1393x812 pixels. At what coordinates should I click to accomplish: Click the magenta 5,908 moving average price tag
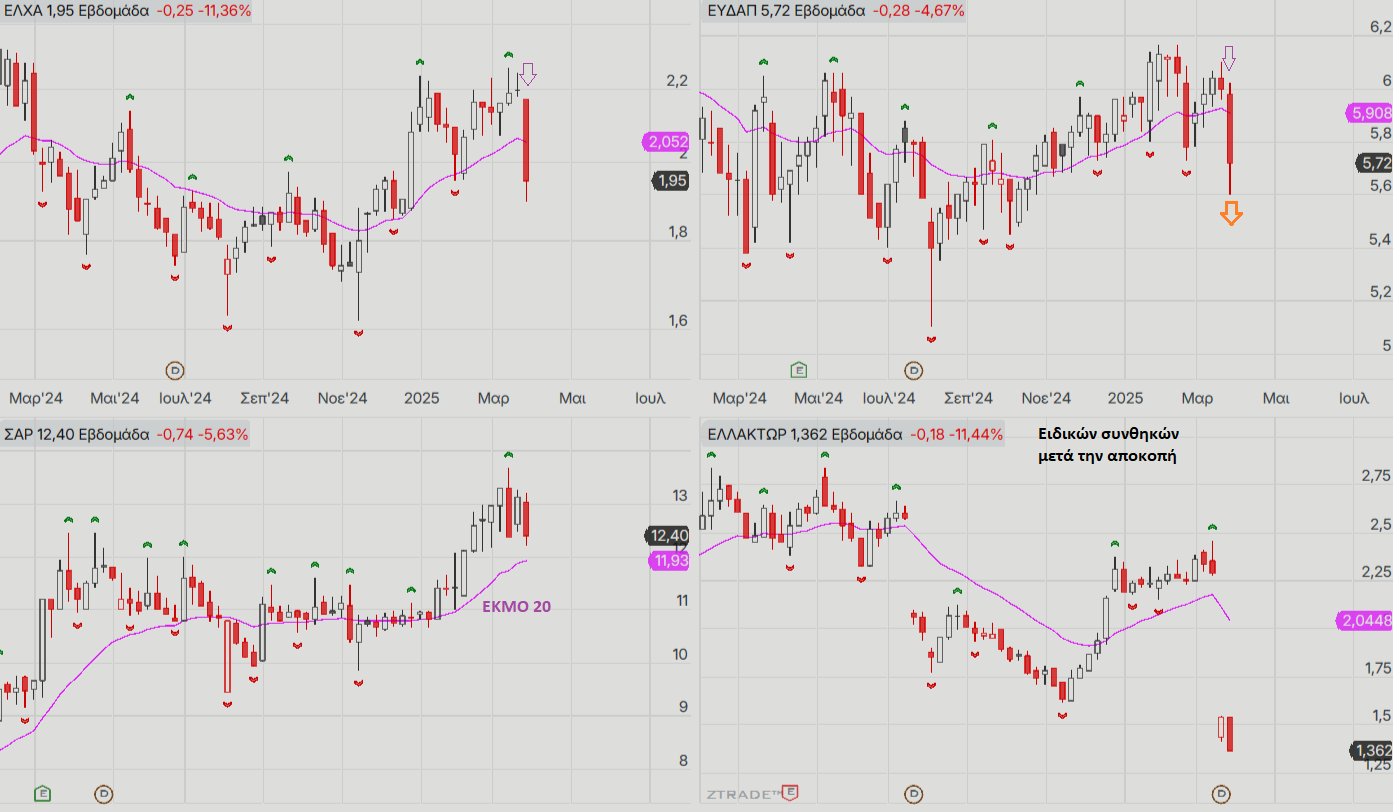(1369, 113)
